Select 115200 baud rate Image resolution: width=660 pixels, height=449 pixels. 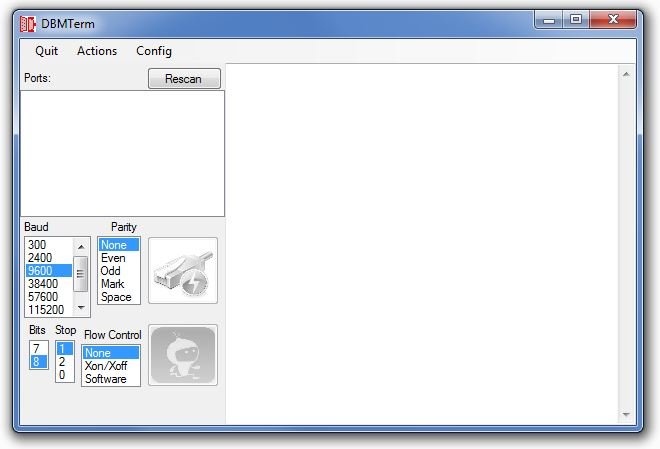(46, 310)
